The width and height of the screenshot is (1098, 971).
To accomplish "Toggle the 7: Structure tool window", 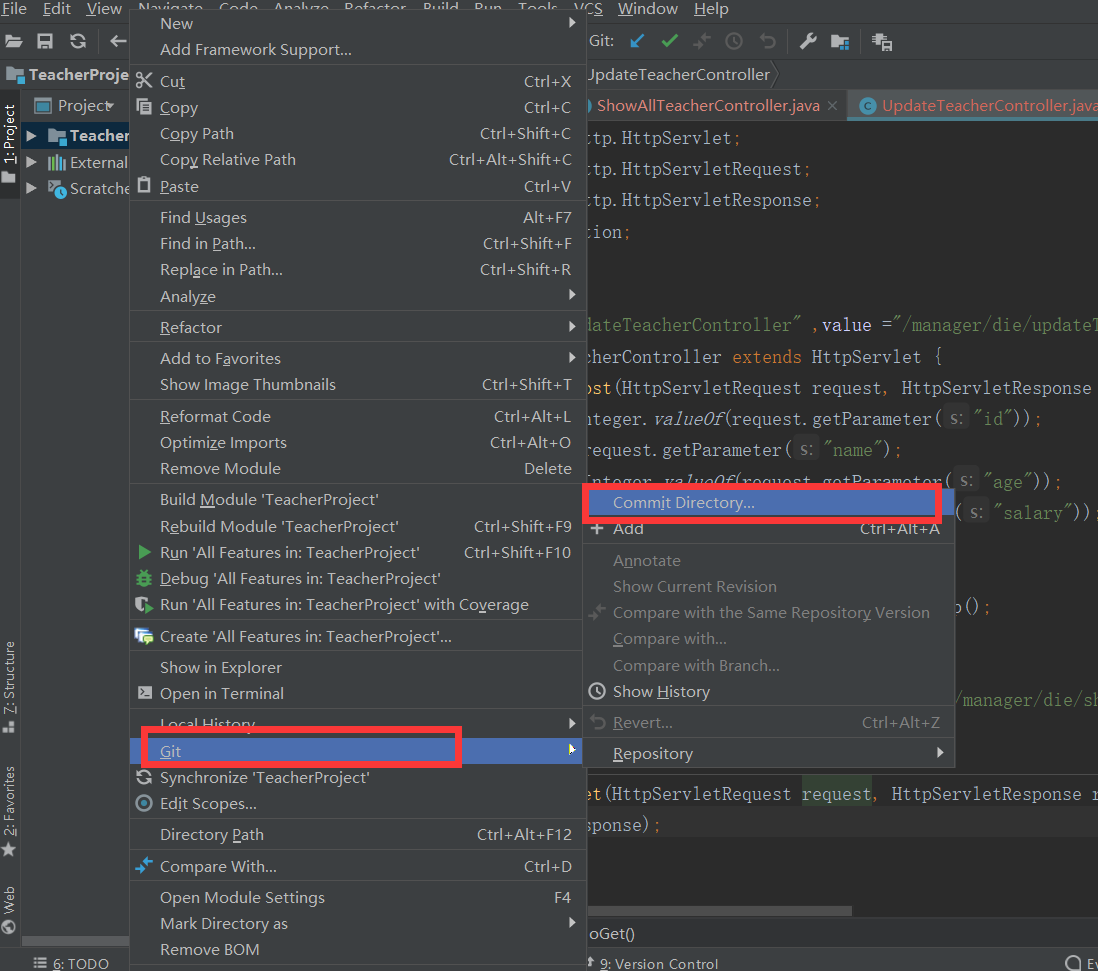I will click(9, 686).
